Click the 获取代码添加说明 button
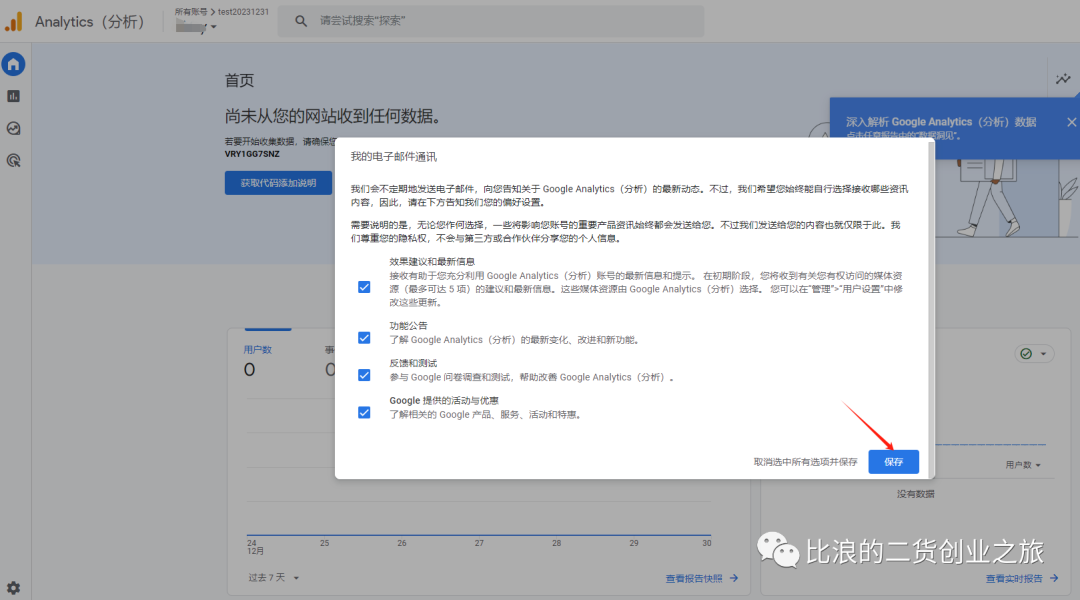This screenshot has width=1080, height=600. [x=278, y=183]
